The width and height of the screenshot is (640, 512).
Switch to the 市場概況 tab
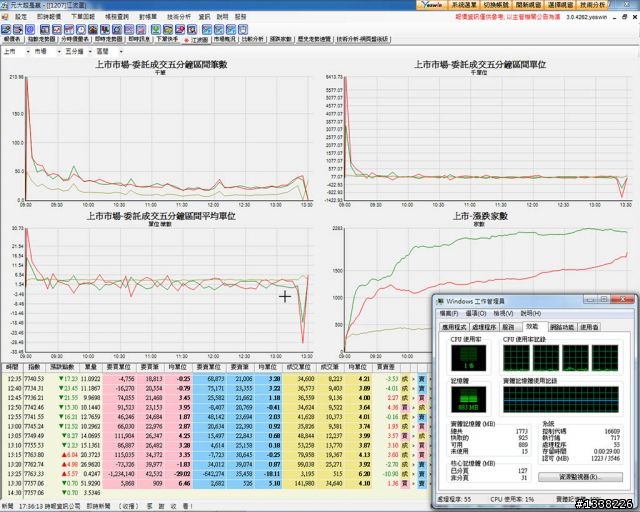pos(224,39)
